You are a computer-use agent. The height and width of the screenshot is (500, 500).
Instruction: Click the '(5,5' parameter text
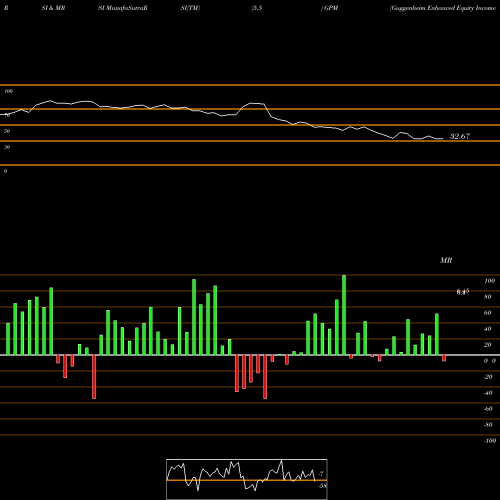click(257, 8)
